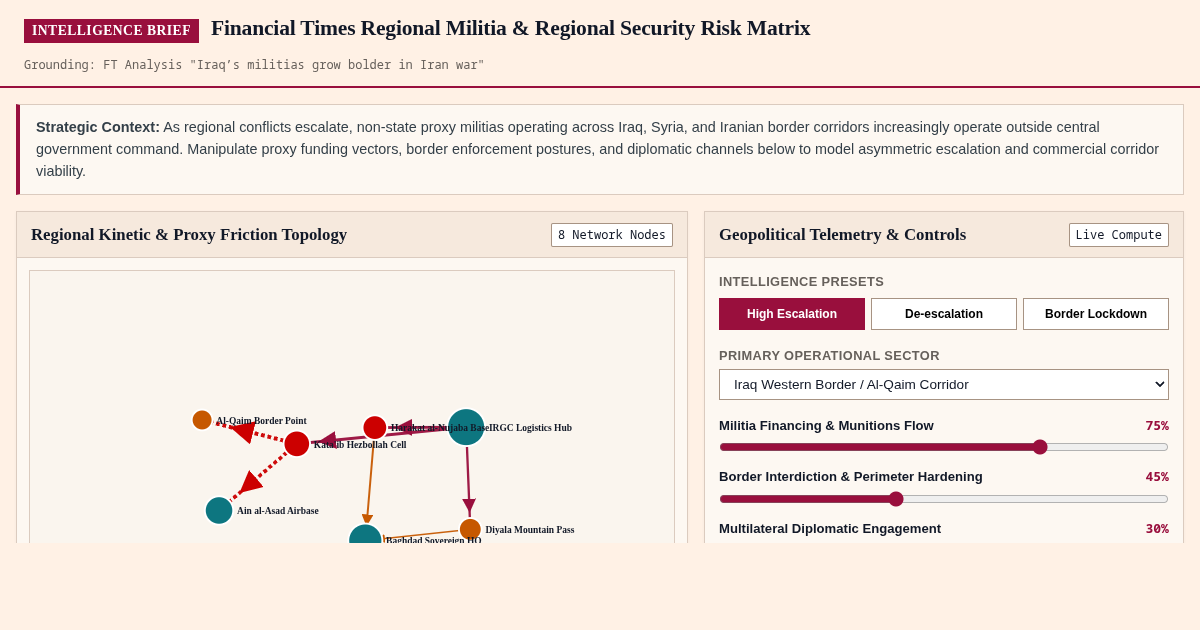Click the 45% border interdiction value

tap(1157, 477)
